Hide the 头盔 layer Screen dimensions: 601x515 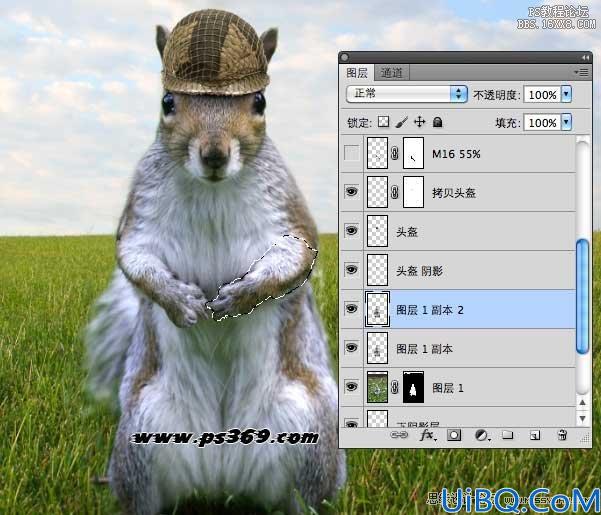(351, 230)
